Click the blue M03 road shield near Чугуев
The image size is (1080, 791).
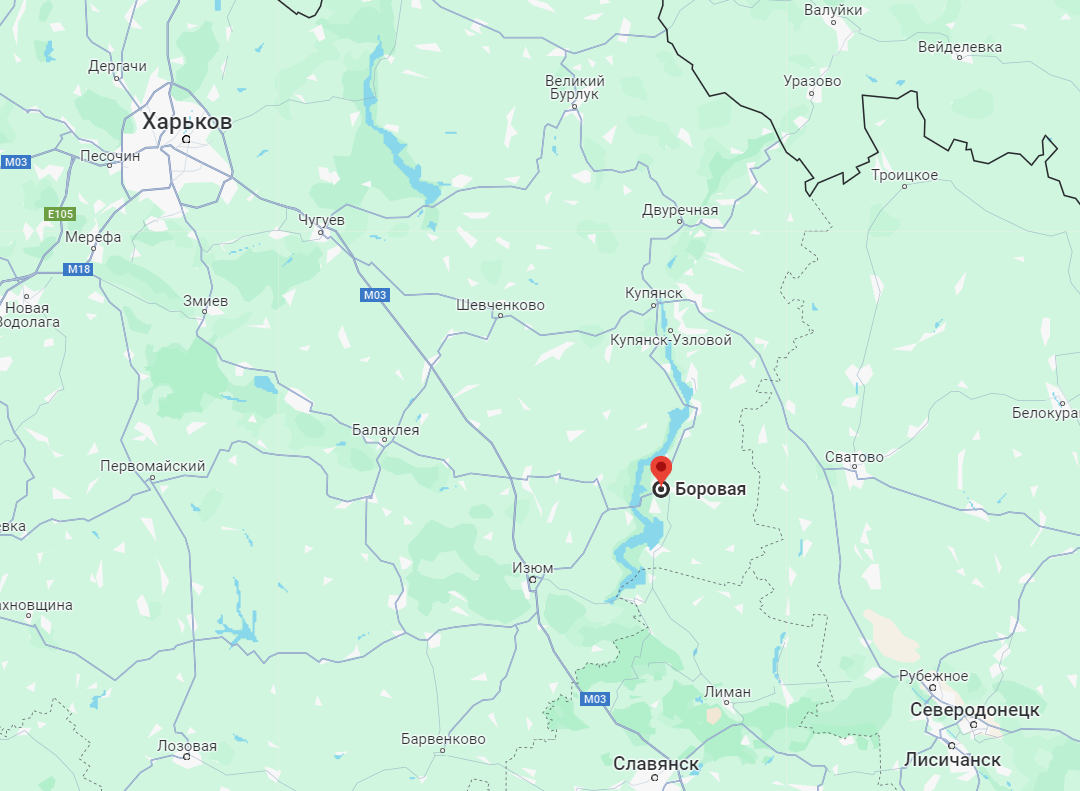coord(375,295)
